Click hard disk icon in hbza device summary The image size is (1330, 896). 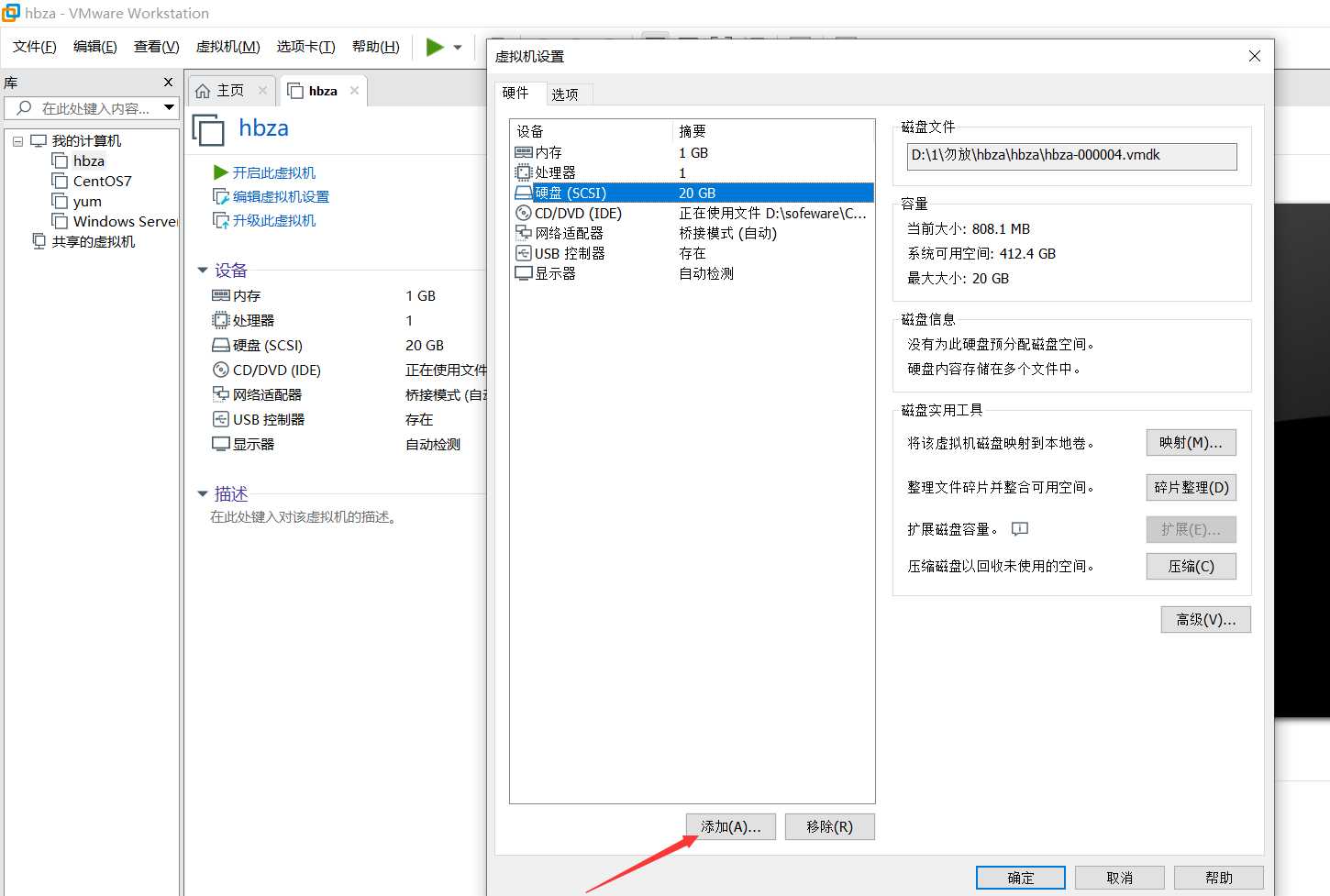pyautogui.click(x=220, y=345)
